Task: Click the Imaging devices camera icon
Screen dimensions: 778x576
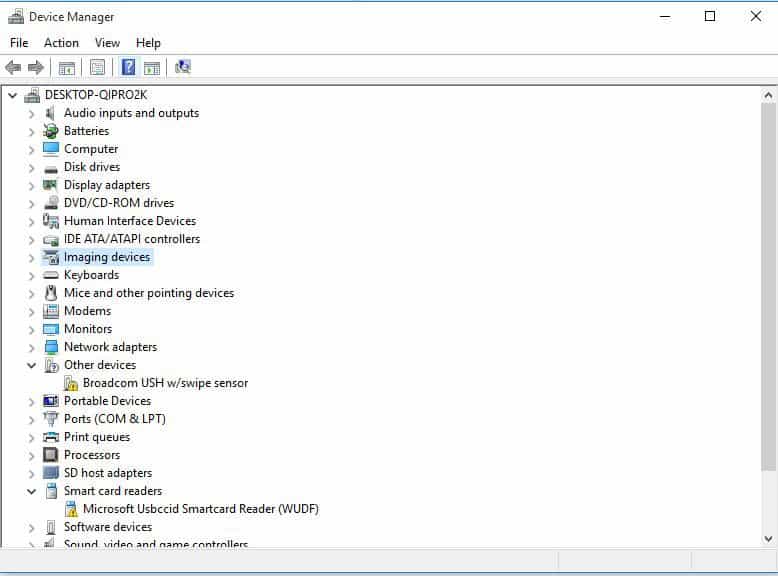Action: (51, 257)
